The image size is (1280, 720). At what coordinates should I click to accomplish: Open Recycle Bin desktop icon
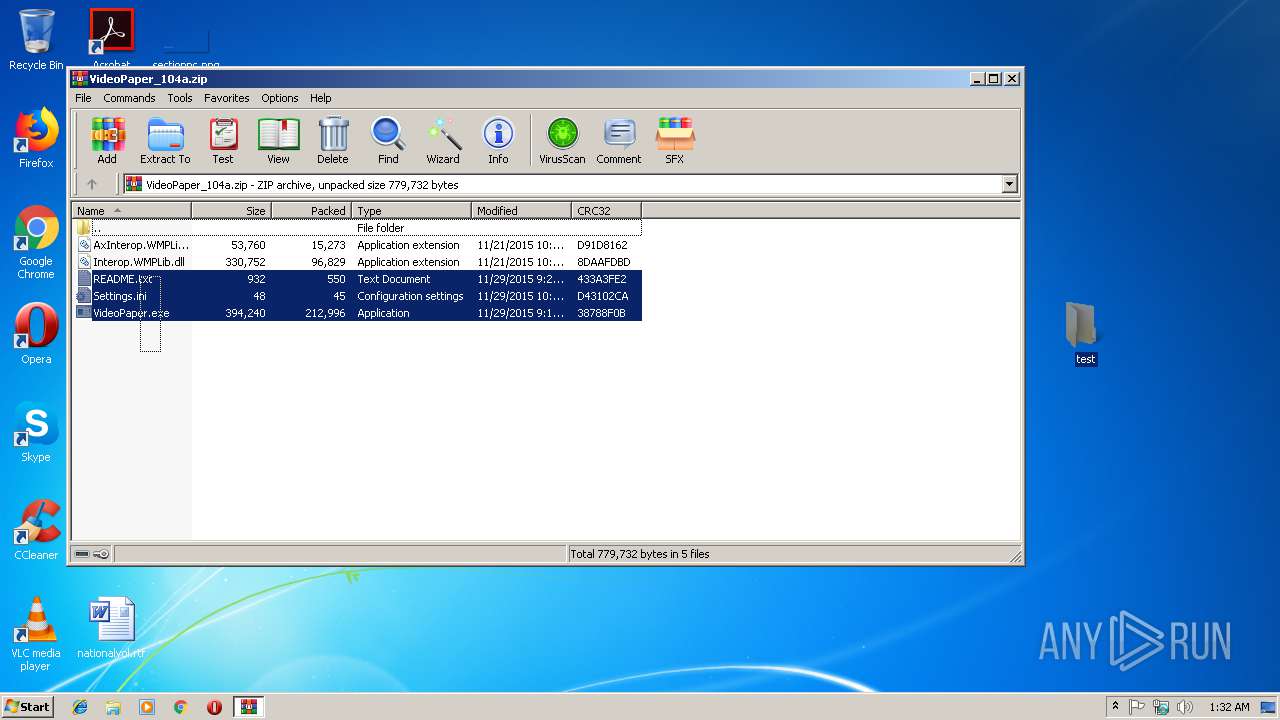click(x=36, y=40)
